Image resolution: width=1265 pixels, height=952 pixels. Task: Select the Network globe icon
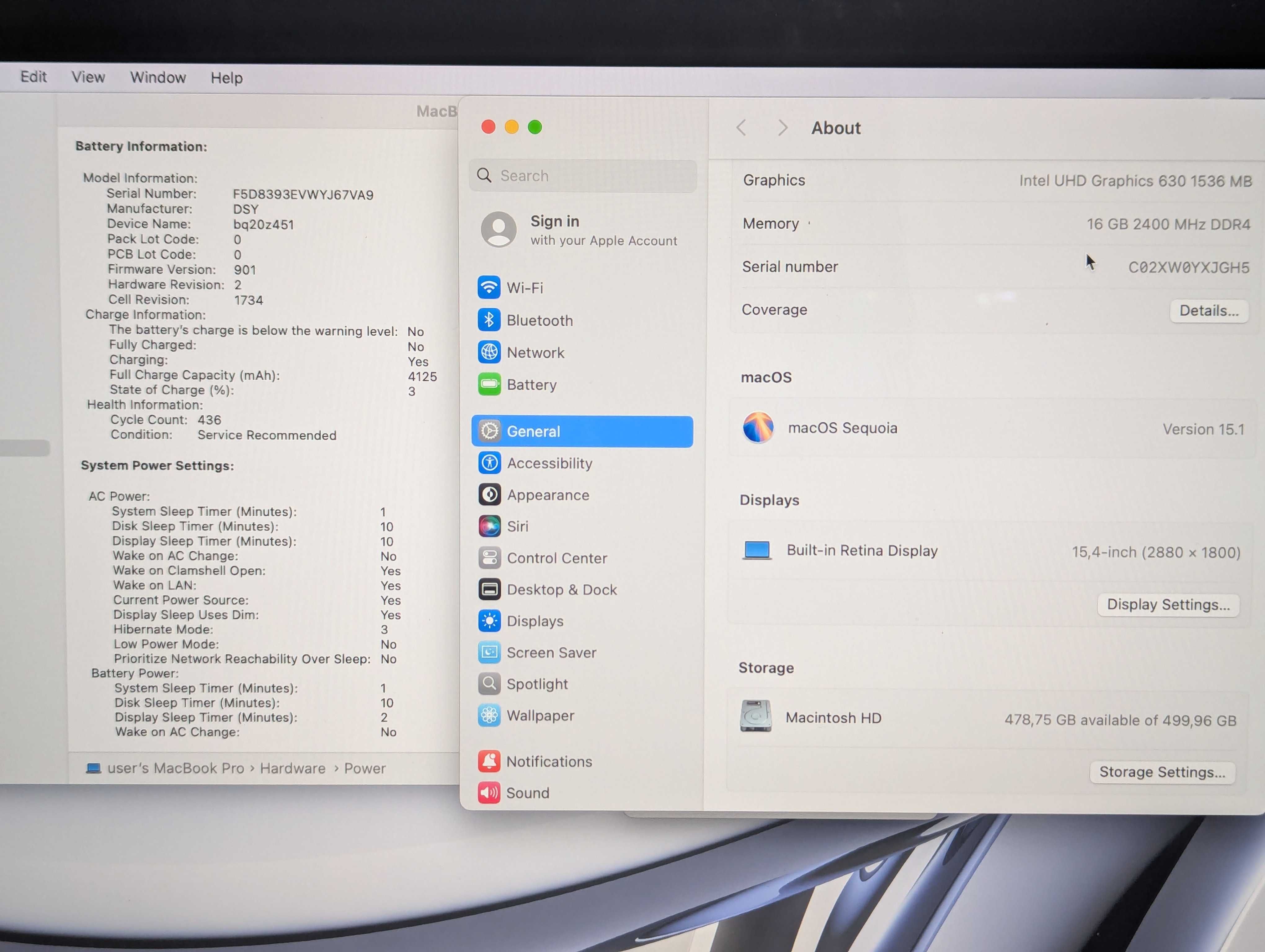click(x=489, y=352)
